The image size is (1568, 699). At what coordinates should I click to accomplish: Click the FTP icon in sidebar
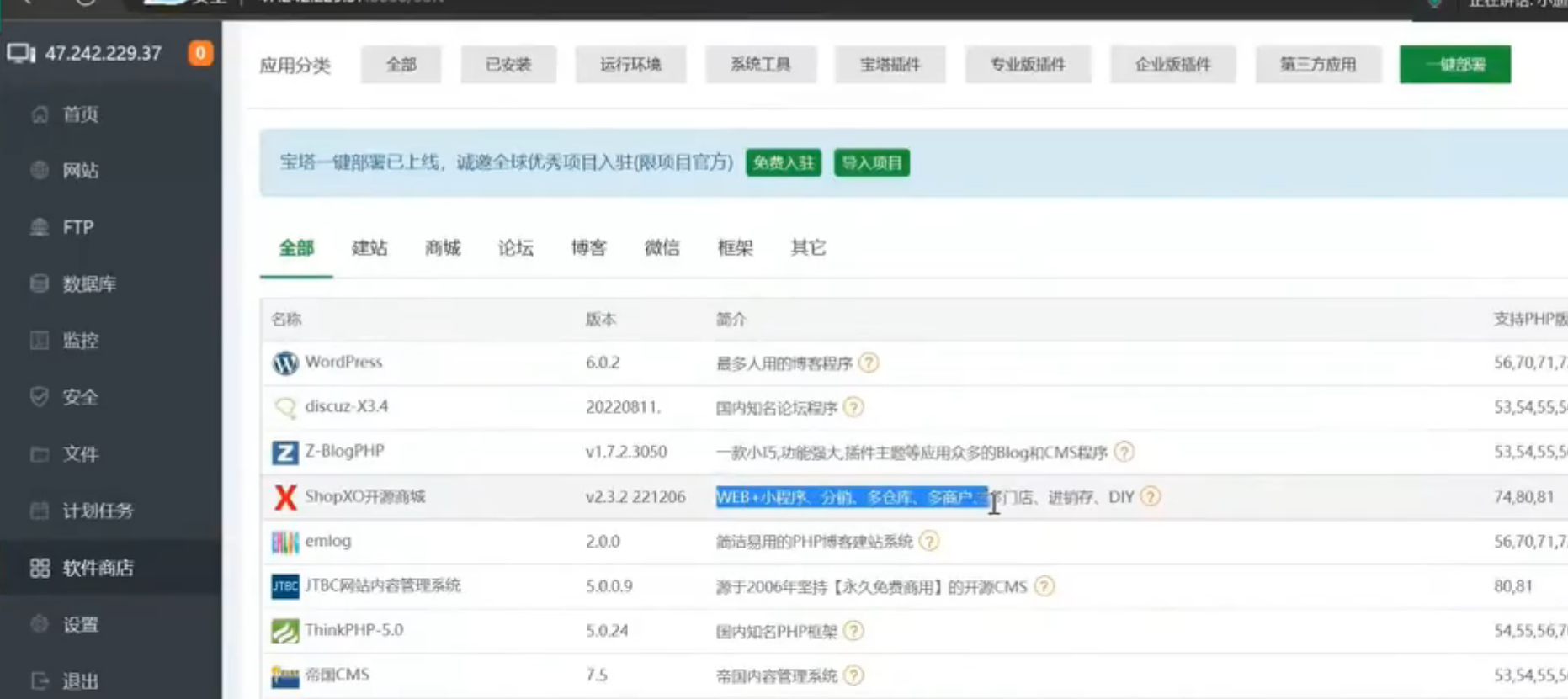coord(40,227)
